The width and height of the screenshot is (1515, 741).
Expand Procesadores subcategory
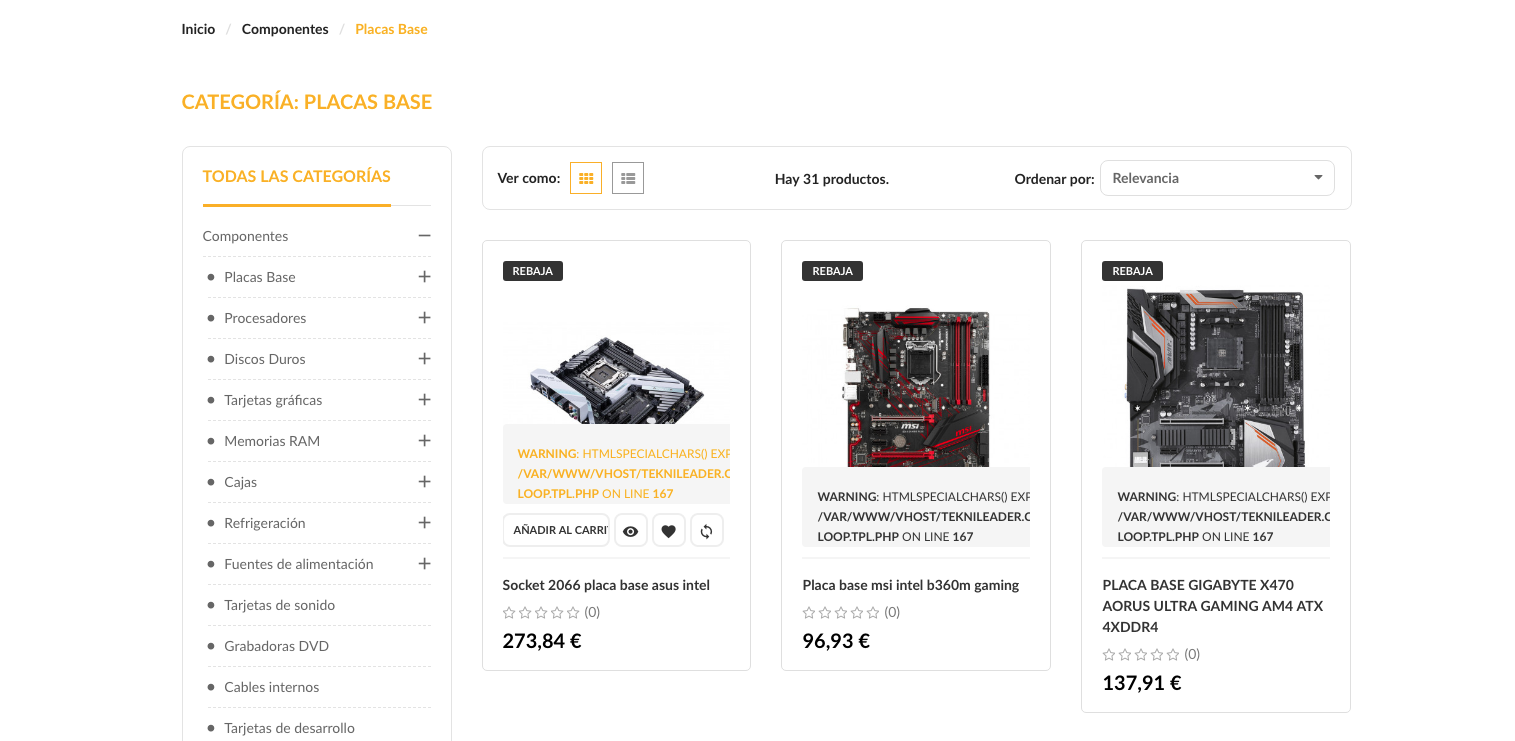pos(424,318)
